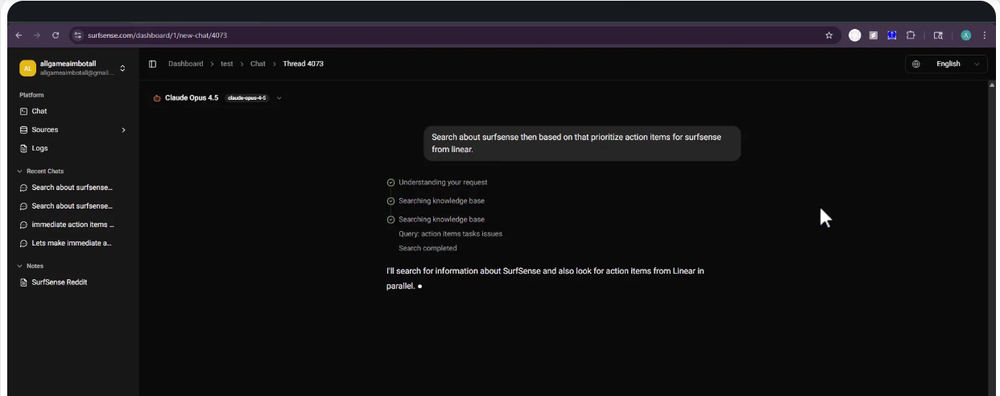The width and height of the screenshot is (1000, 396).
Task: Bookmark this page with the star icon
Action: pos(829,35)
